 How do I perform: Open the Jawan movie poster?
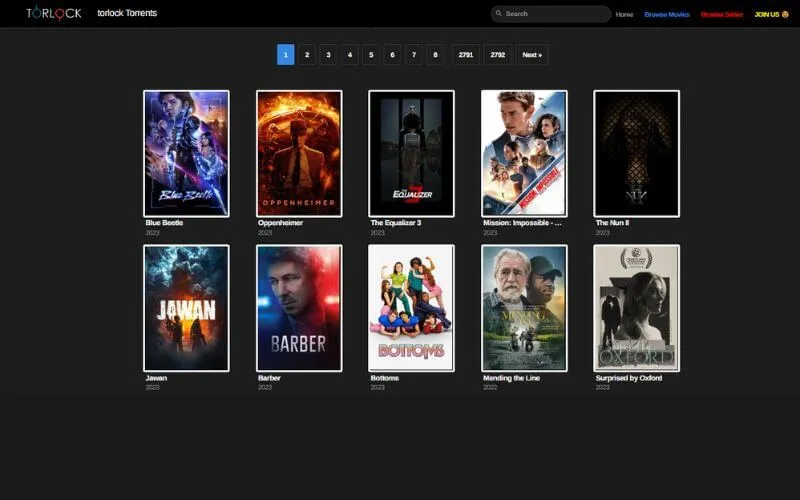click(x=186, y=308)
